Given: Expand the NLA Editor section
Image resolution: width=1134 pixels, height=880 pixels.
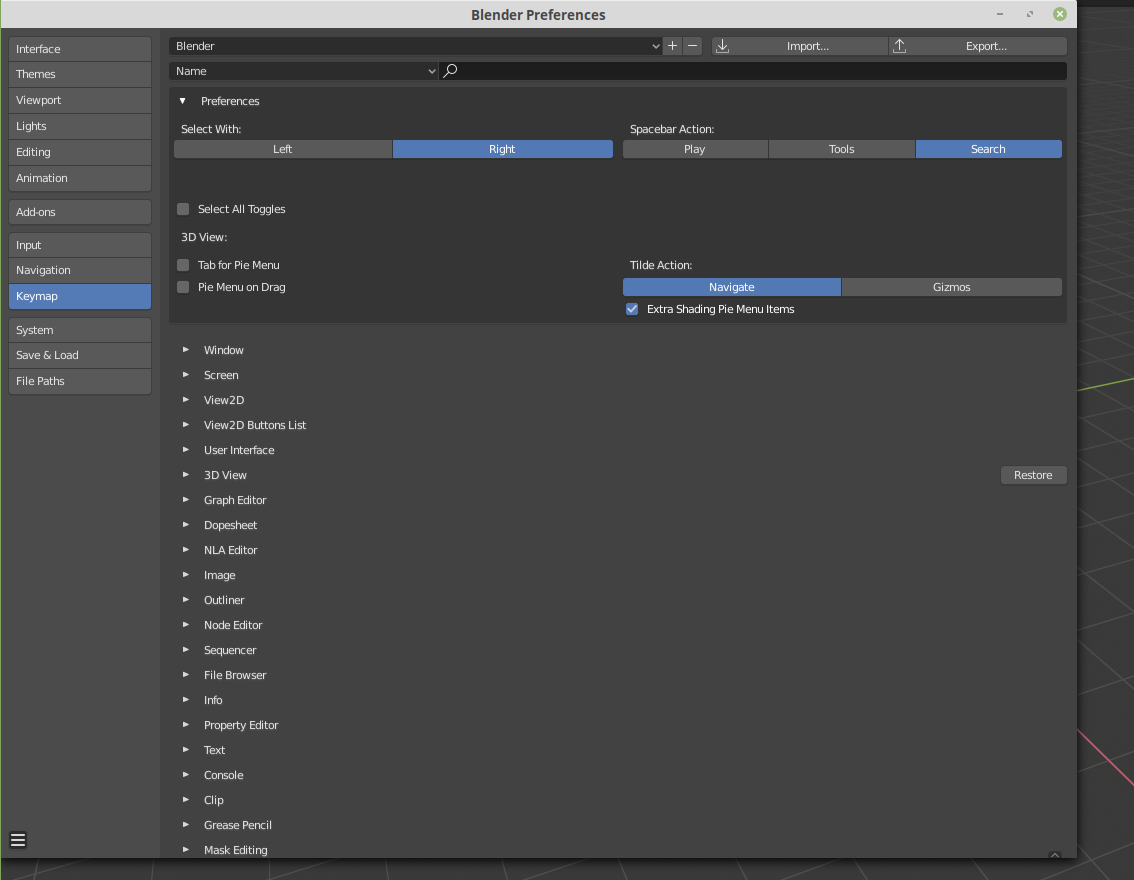Looking at the screenshot, I should coord(186,550).
